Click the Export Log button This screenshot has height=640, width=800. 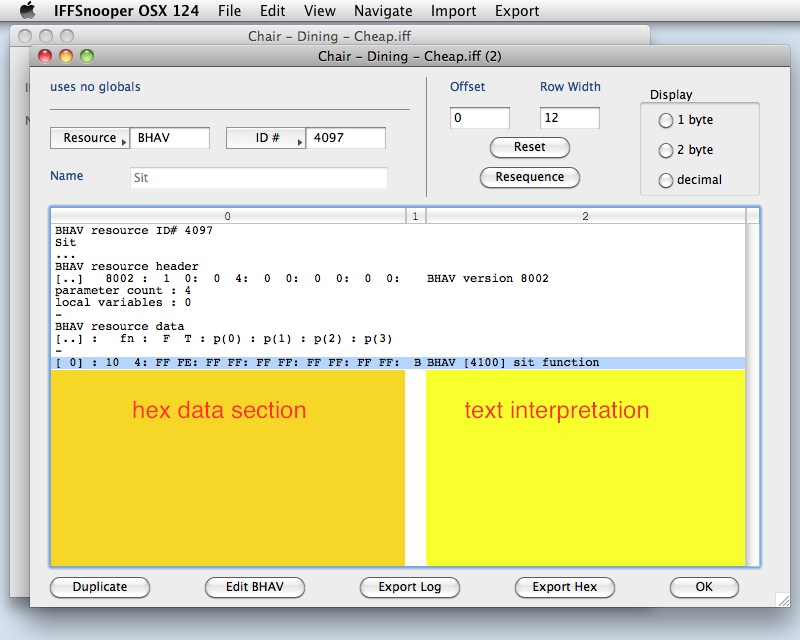(x=410, y=587)
